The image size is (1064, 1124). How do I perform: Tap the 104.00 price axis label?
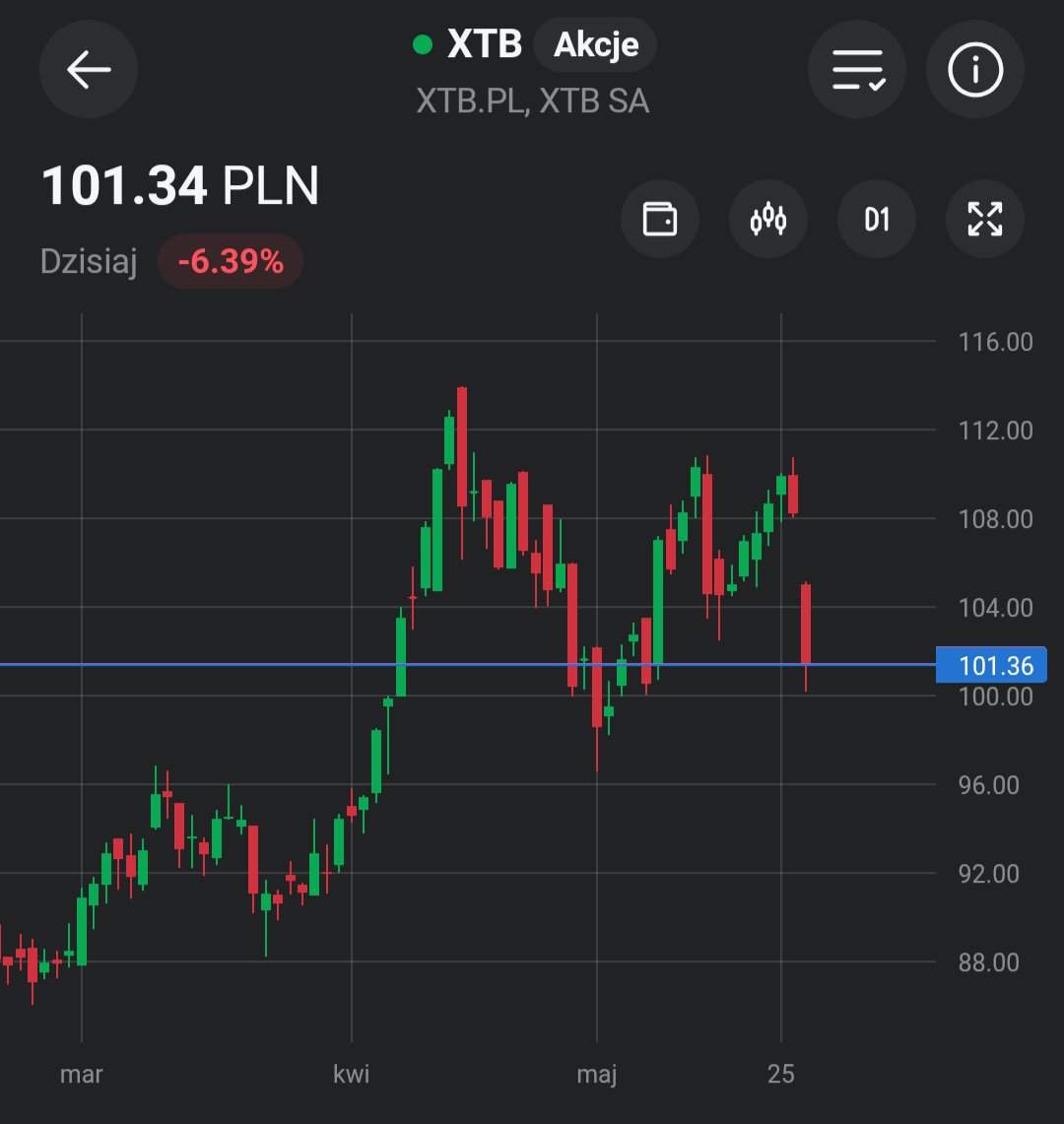996,608
